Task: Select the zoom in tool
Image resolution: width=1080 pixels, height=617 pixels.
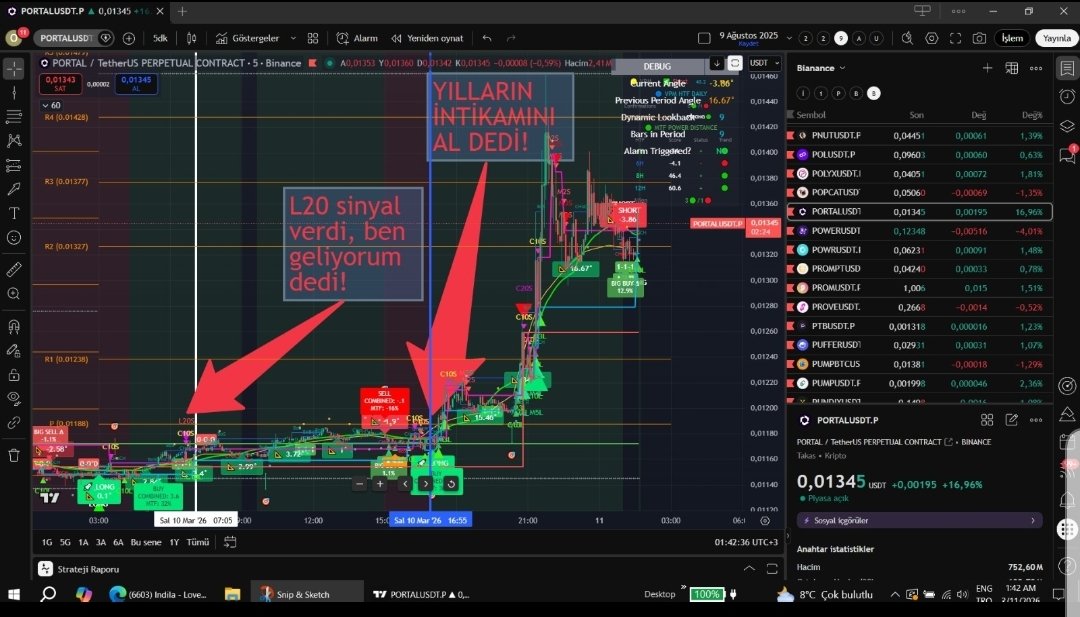Action: coord(14,294)
